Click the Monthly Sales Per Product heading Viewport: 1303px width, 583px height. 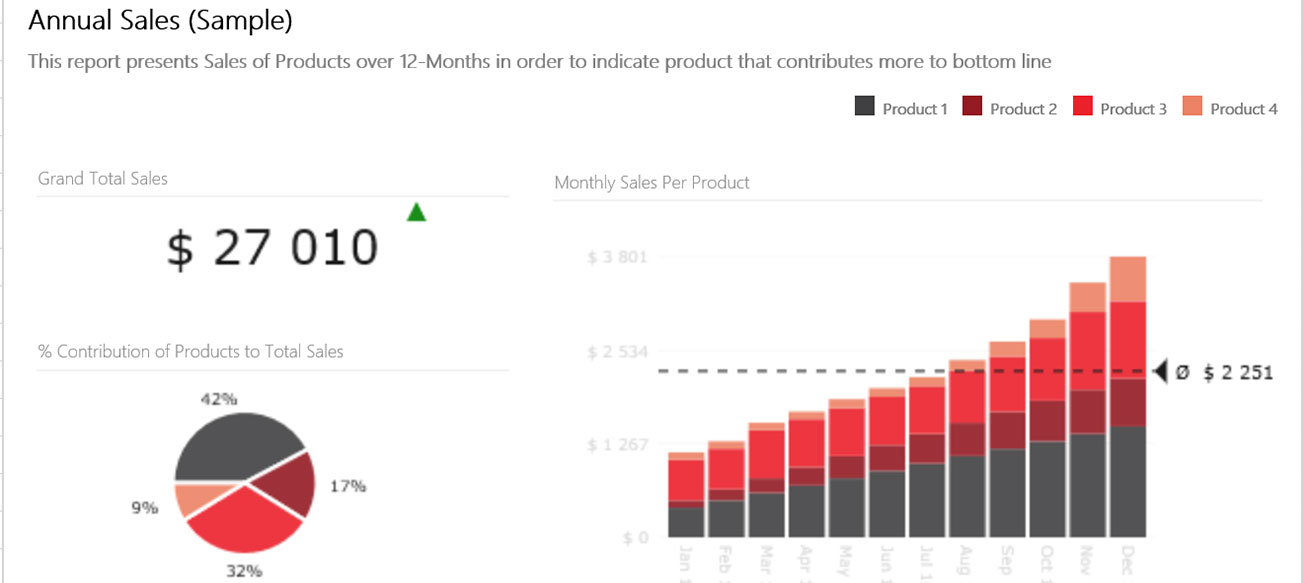pos(651,182)
